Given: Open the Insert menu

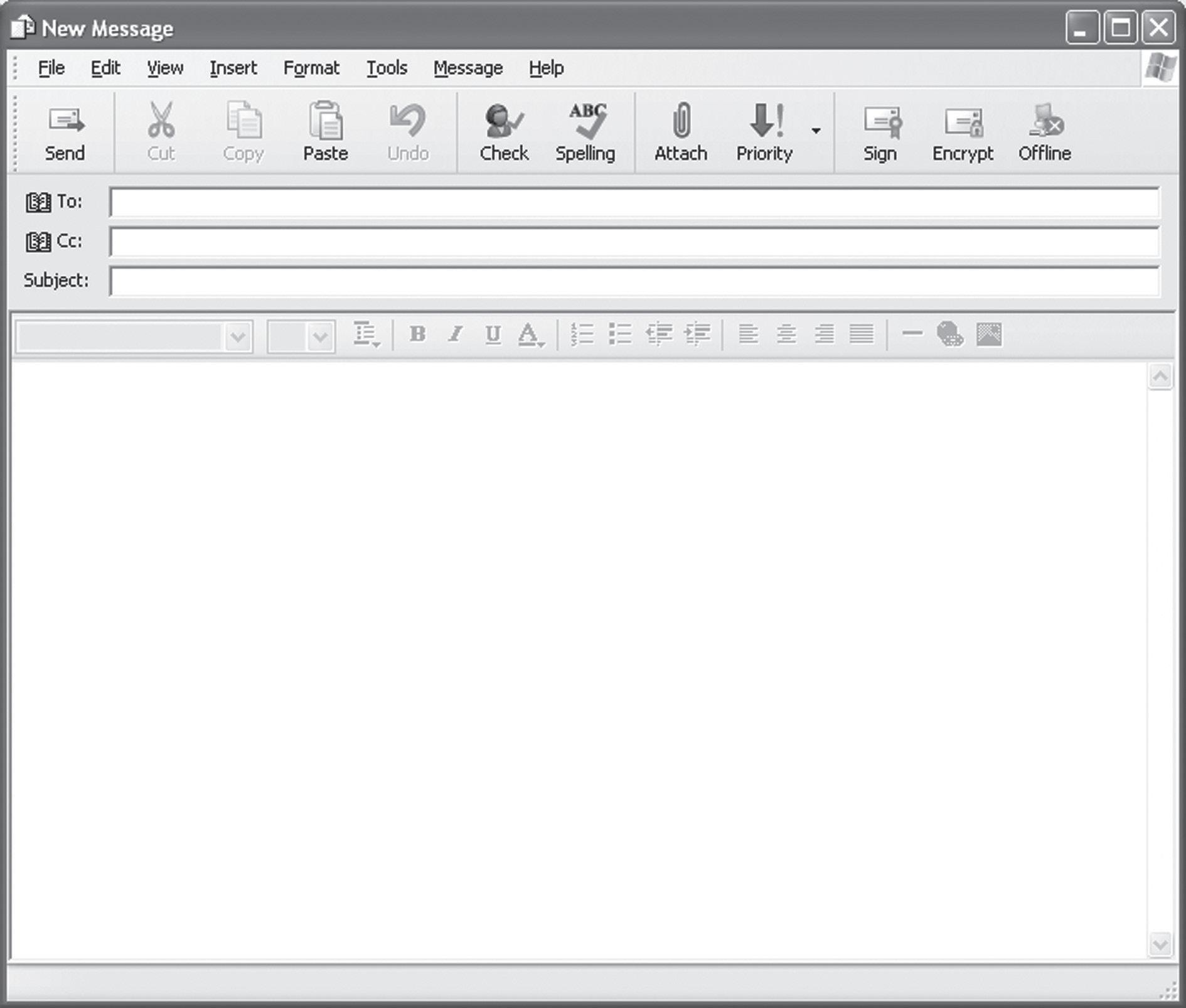Looking at the screenshot, I should click(233, 68).
